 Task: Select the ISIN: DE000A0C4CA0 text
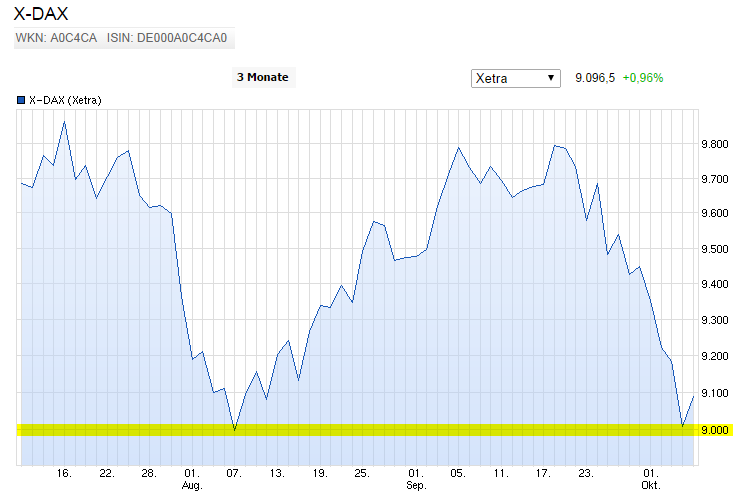click(167, 38)
